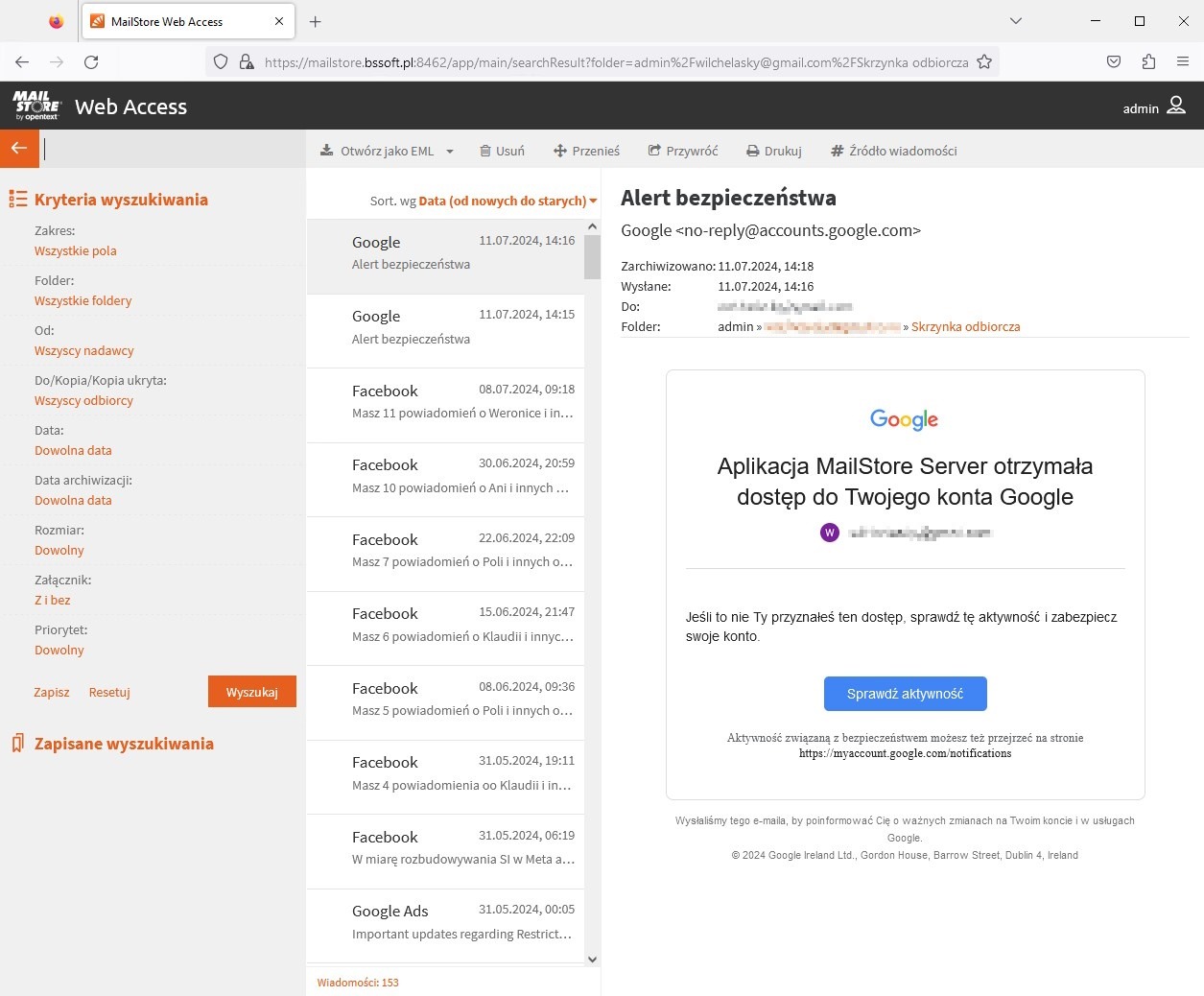
Task: Click Kryteria wyszukiwania heading
Action: click(x=121, y=200)
